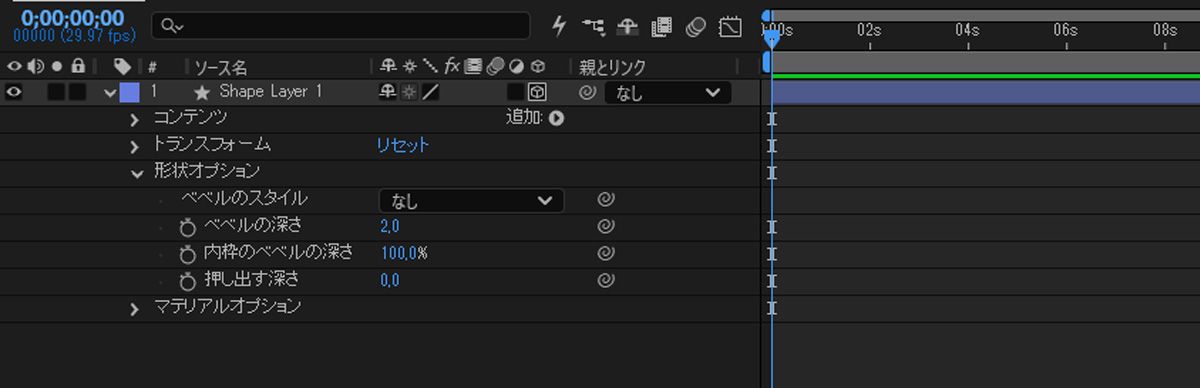Click the リセット link for transform
Viewport: 1200px width, 388px height.
click(x=403, y=145)
